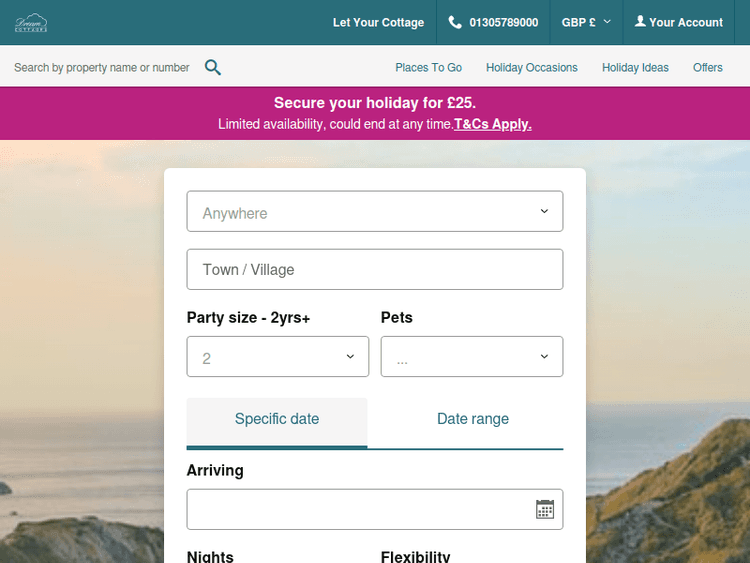Open the Holiday Ideas menu

point(635,68)
